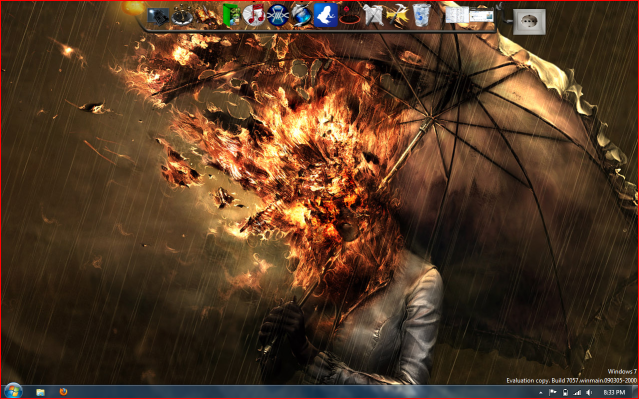Open Windows Explorer from the taskbar
639x399 pixels.
40,392
